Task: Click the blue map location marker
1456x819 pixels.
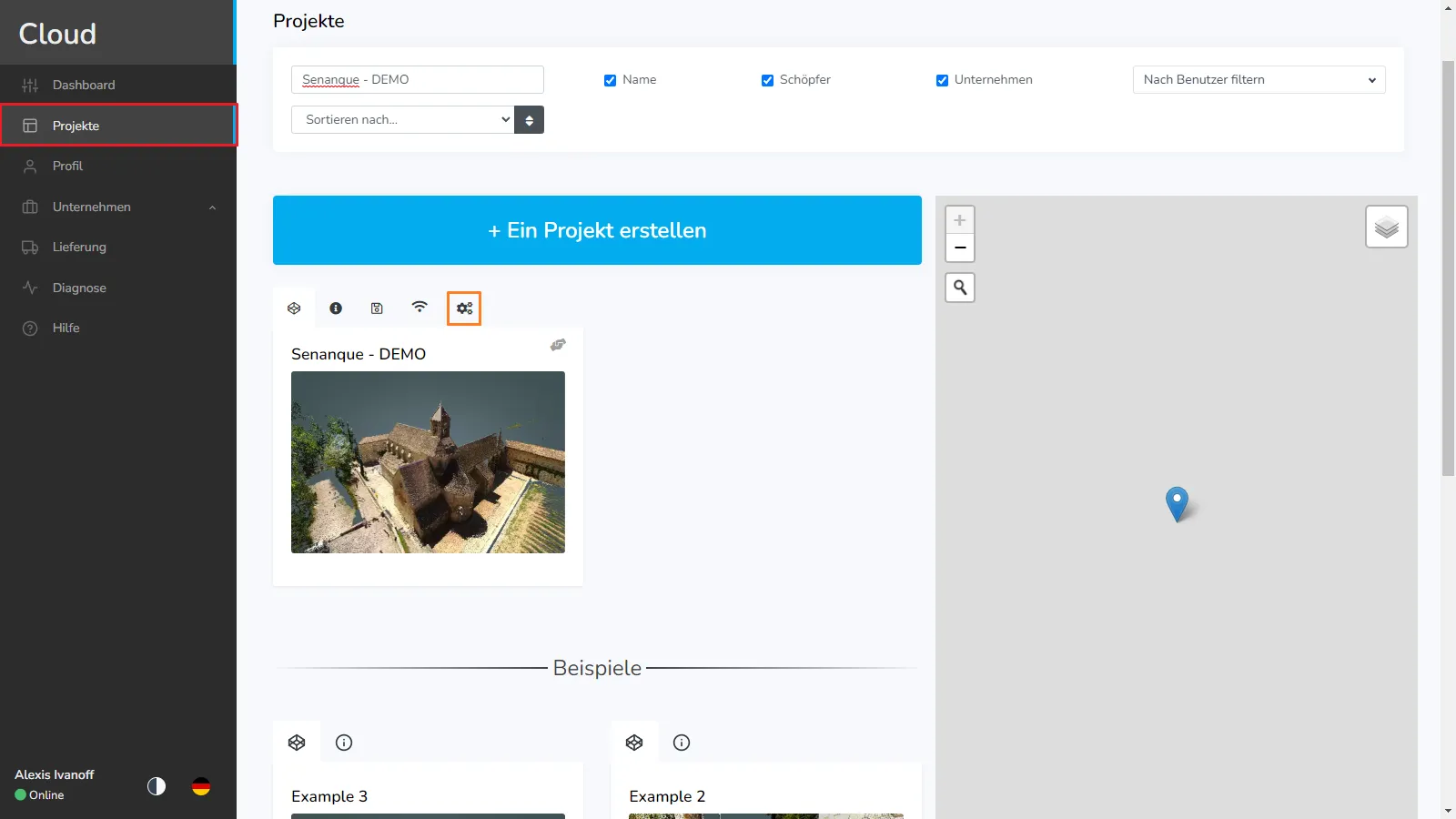Action: [x=1177, y=503]
